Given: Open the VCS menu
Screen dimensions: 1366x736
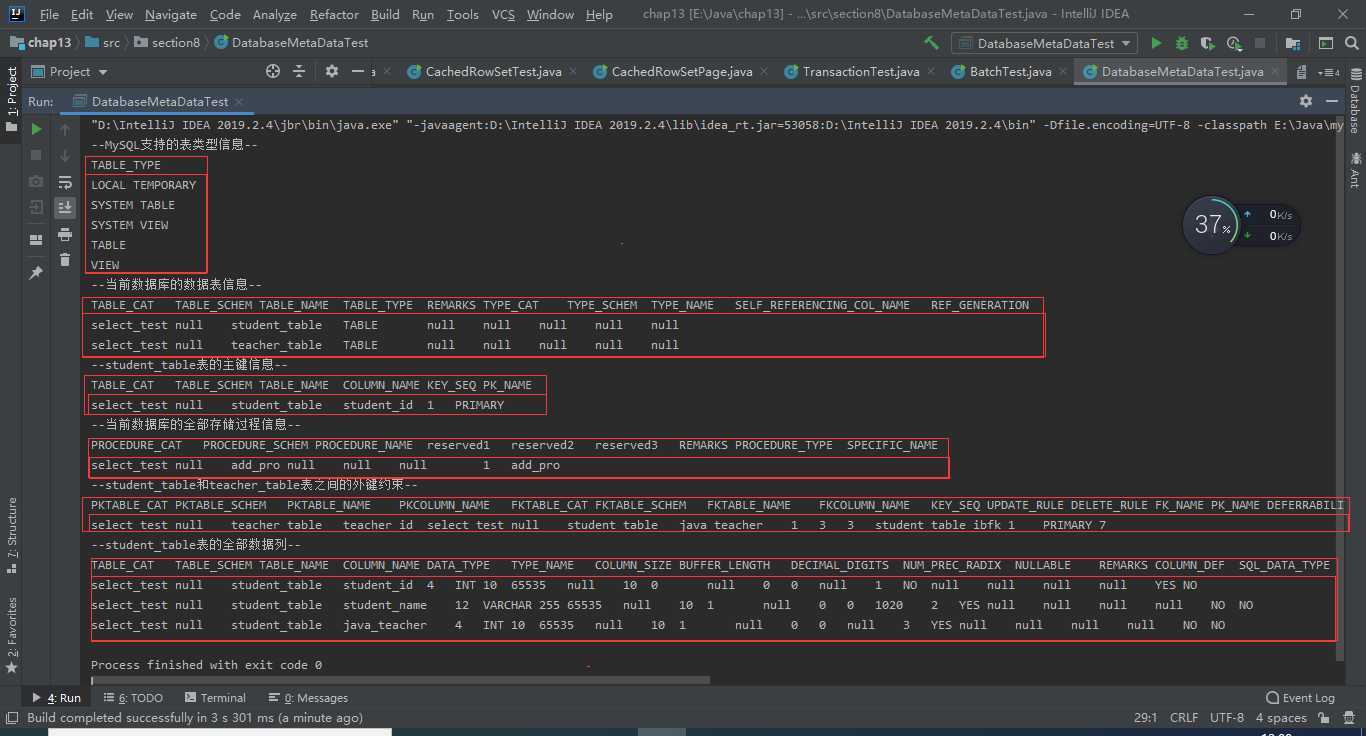Looking at the screenshot, I should 502,15.
